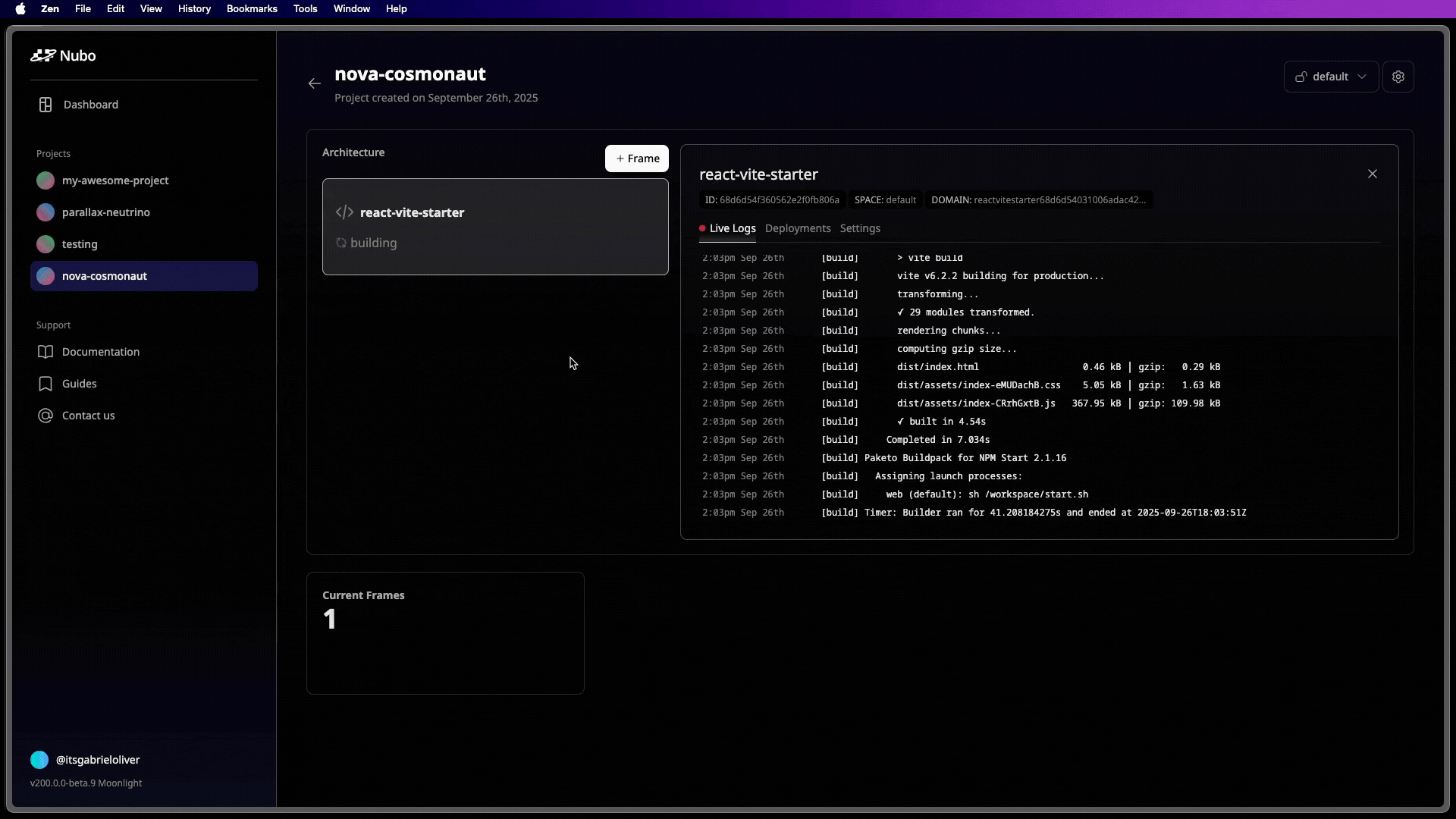This screenshot has height=819, width=1456.
Task: Open the Dashboard sidebar icon
Action: (x=45, y=105)
